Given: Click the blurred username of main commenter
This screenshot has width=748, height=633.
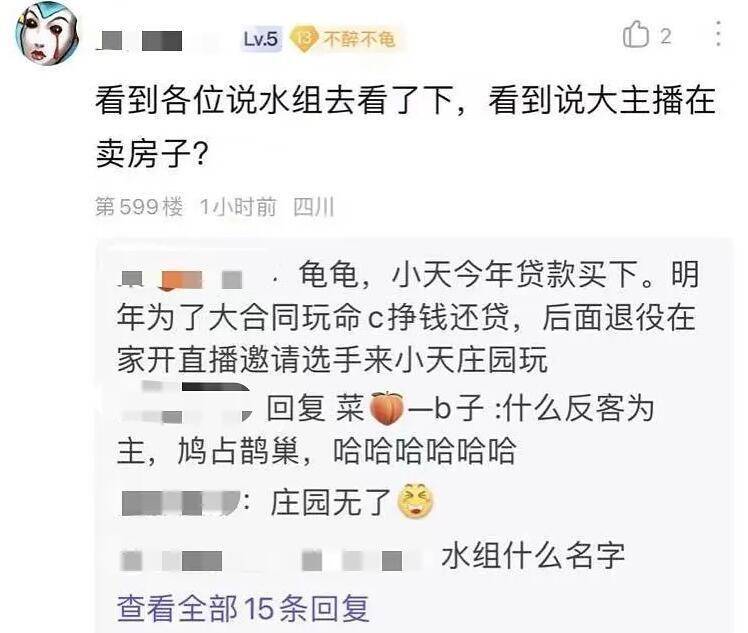Looking at the screenshot, I should coord(139,41).
